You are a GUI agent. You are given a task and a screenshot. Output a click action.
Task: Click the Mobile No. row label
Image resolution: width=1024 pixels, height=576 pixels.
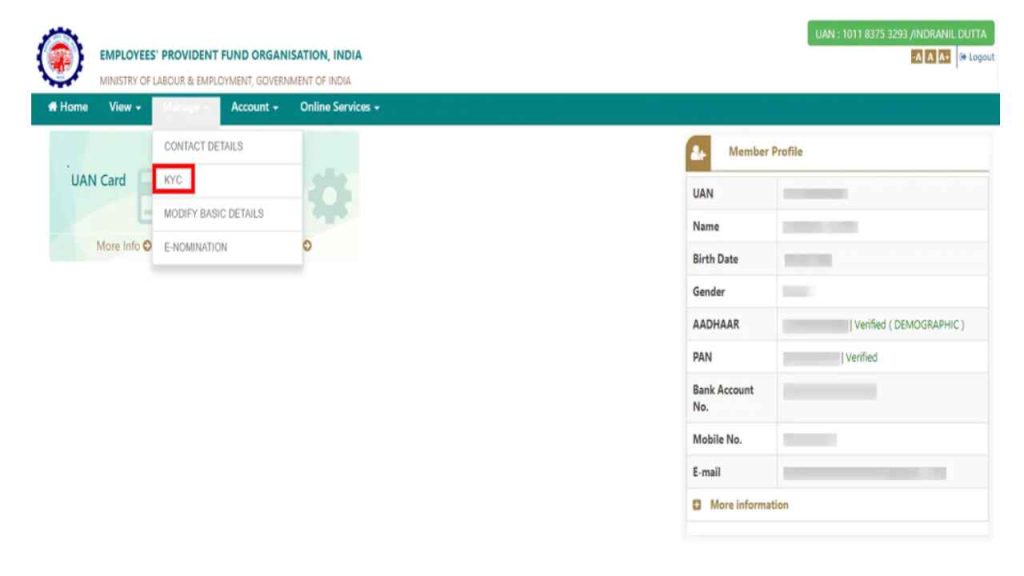(x=717, y=440)
